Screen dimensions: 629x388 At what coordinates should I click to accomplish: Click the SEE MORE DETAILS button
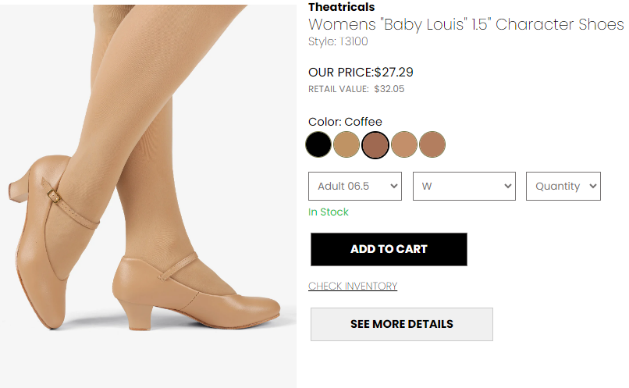pos(402,324)
